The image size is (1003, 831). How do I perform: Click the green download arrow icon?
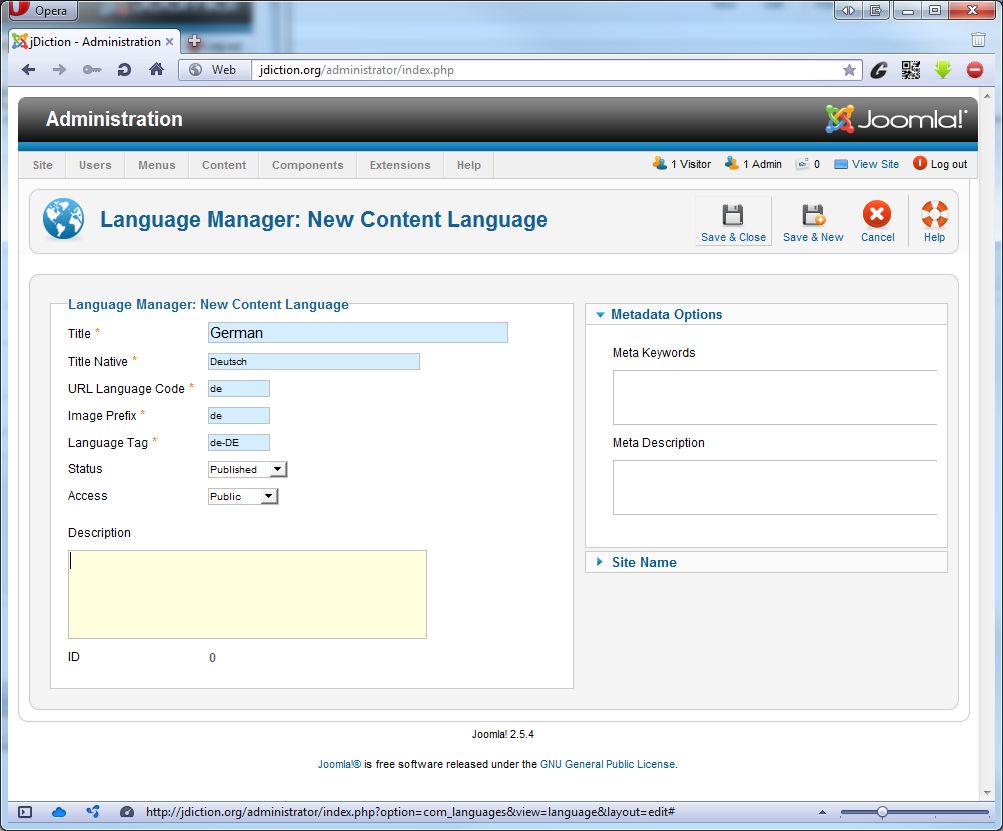[x=942, y=70]
